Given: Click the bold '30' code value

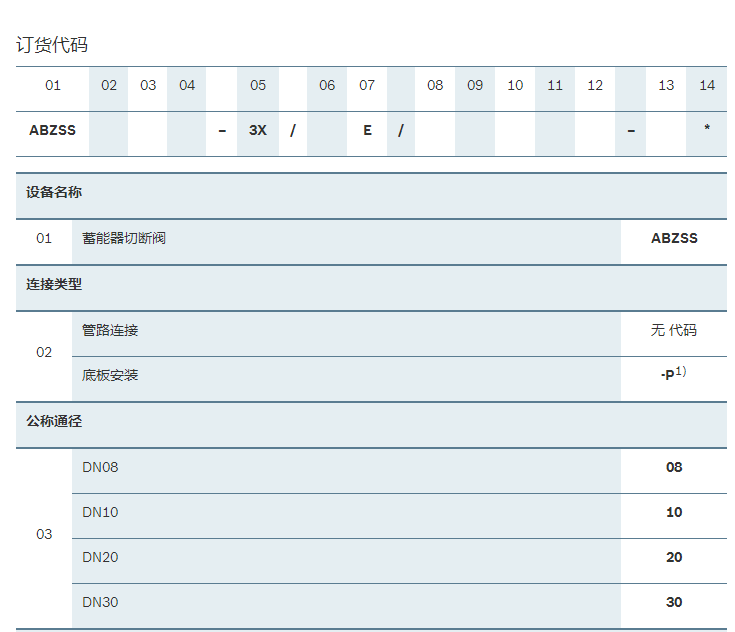Looking at the screenshot, I should [674, 603].
